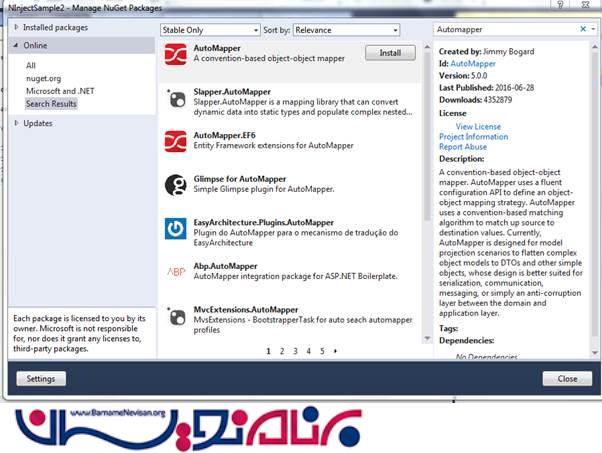Go to results page 5
Screen dimensions: 602x453
click(x=322, y=351)
